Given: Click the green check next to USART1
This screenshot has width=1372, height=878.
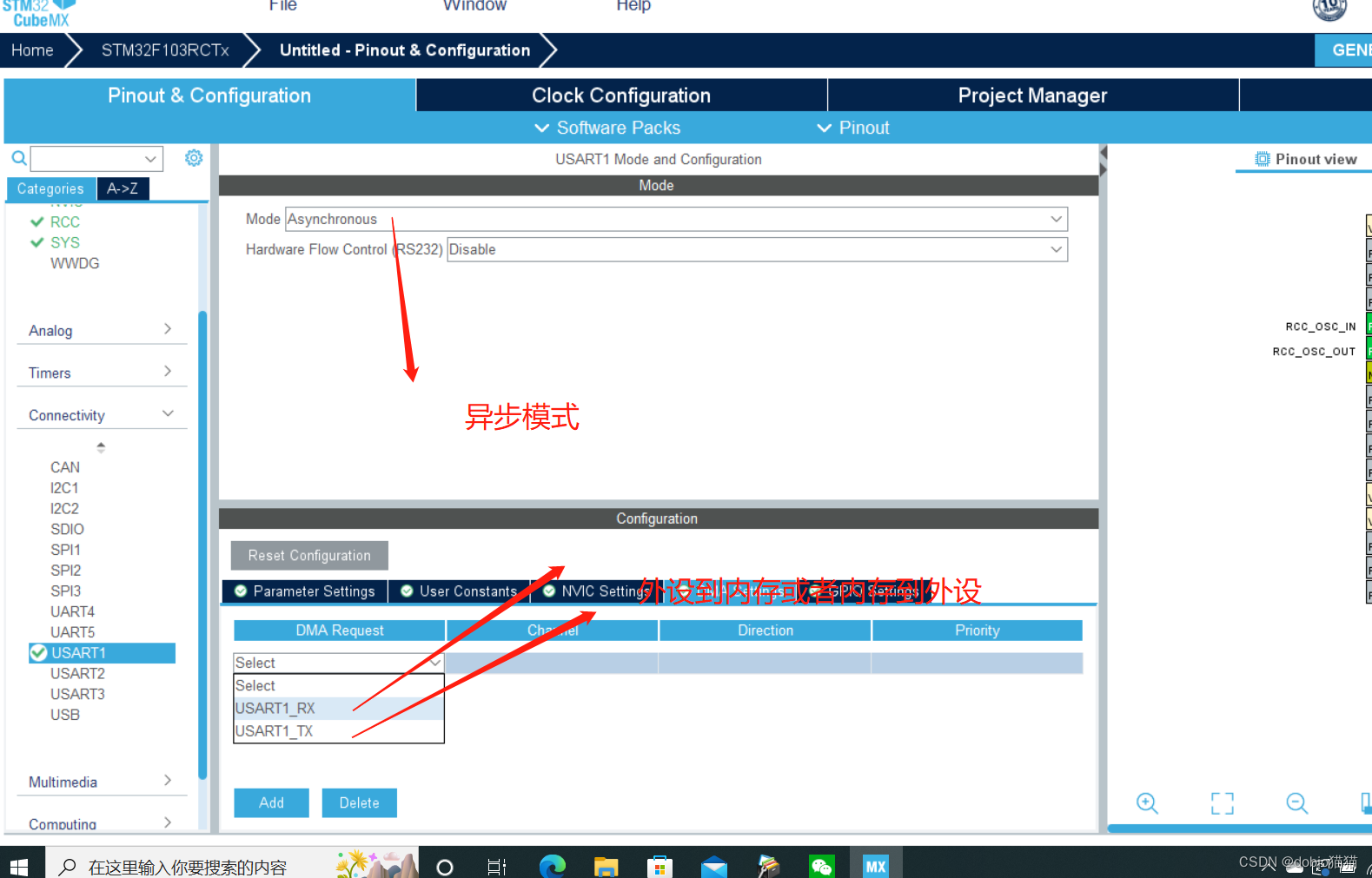Looking at the screenshot, I should point(38,652).
